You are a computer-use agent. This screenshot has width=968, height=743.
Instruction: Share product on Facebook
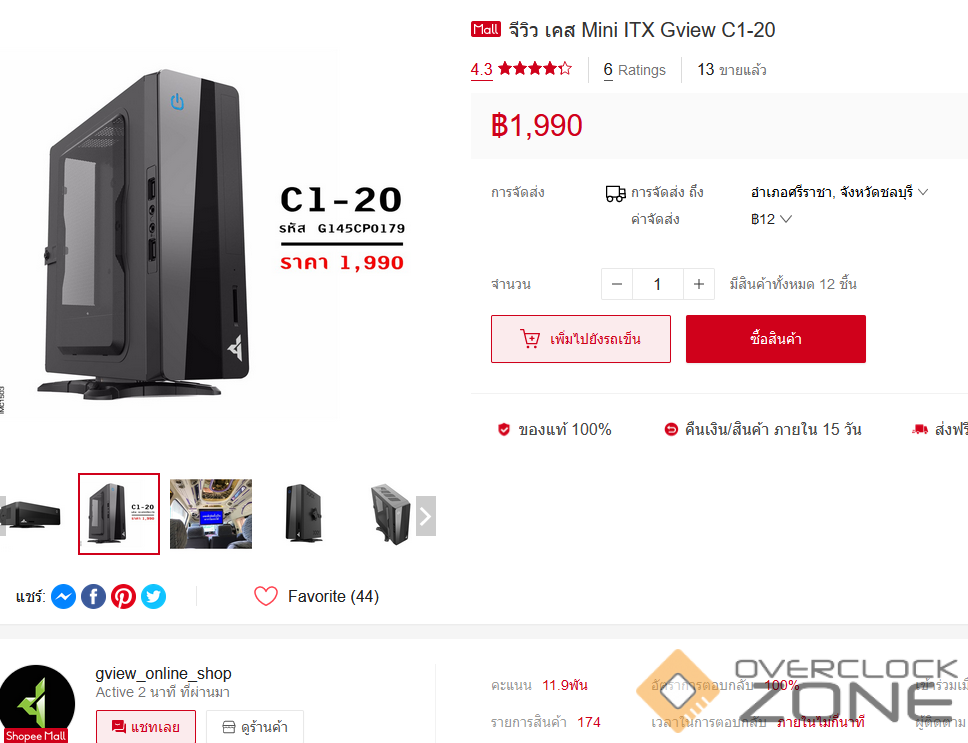93,597
